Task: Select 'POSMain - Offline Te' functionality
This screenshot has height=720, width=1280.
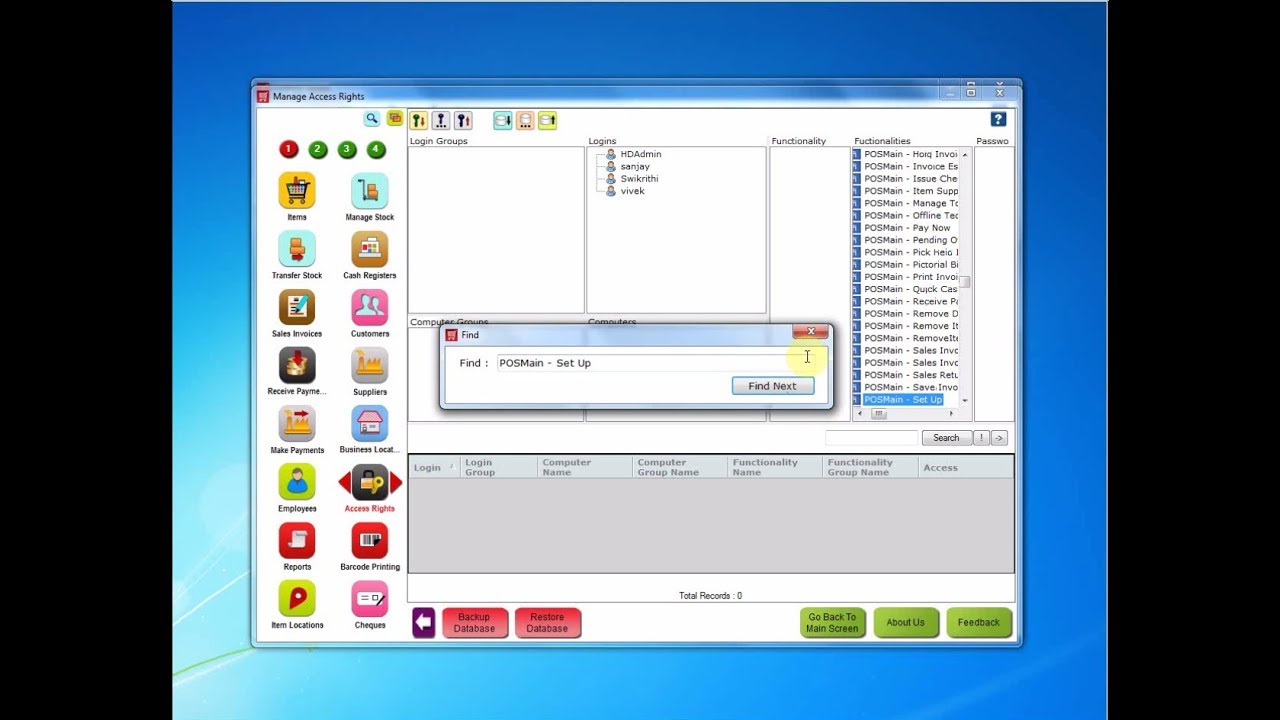Action: [x=910, y=216]
